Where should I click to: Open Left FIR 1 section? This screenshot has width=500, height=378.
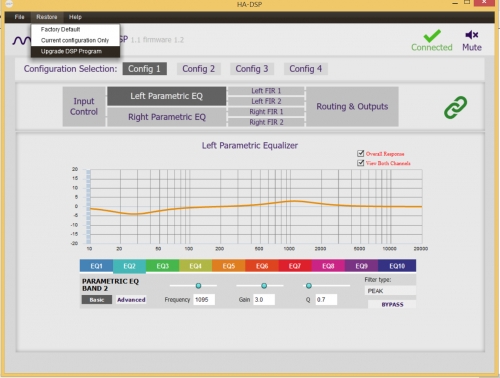[x=266, y=91]
